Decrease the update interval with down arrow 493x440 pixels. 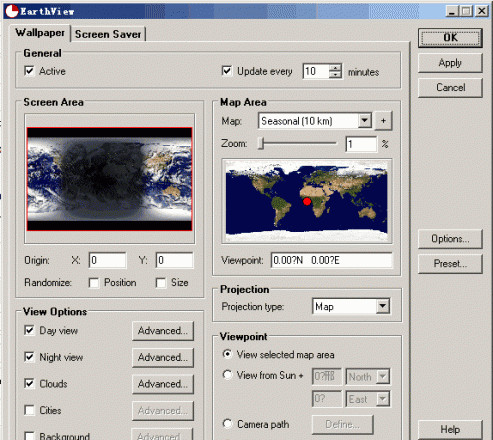(x=335, y=75)
